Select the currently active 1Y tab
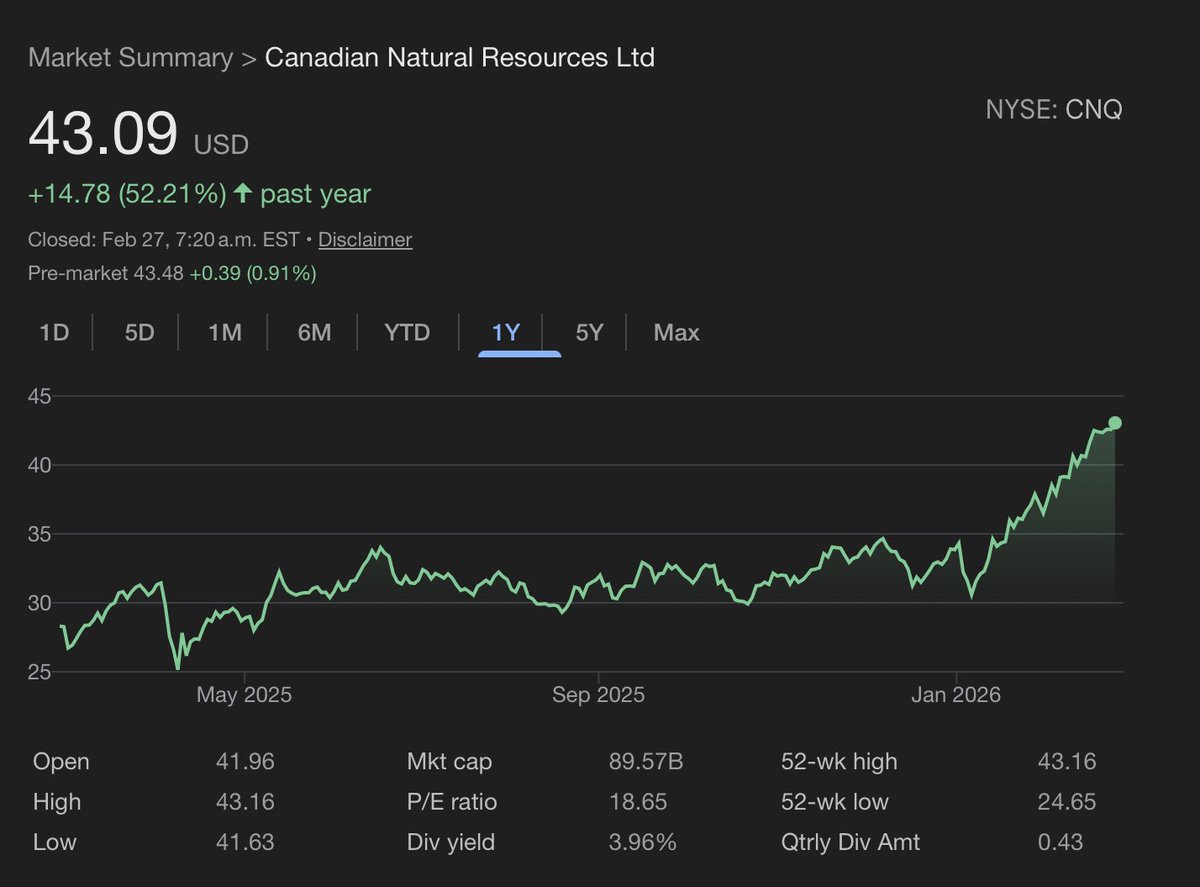This screenshot has width=1200, height=887. [506, 332]
